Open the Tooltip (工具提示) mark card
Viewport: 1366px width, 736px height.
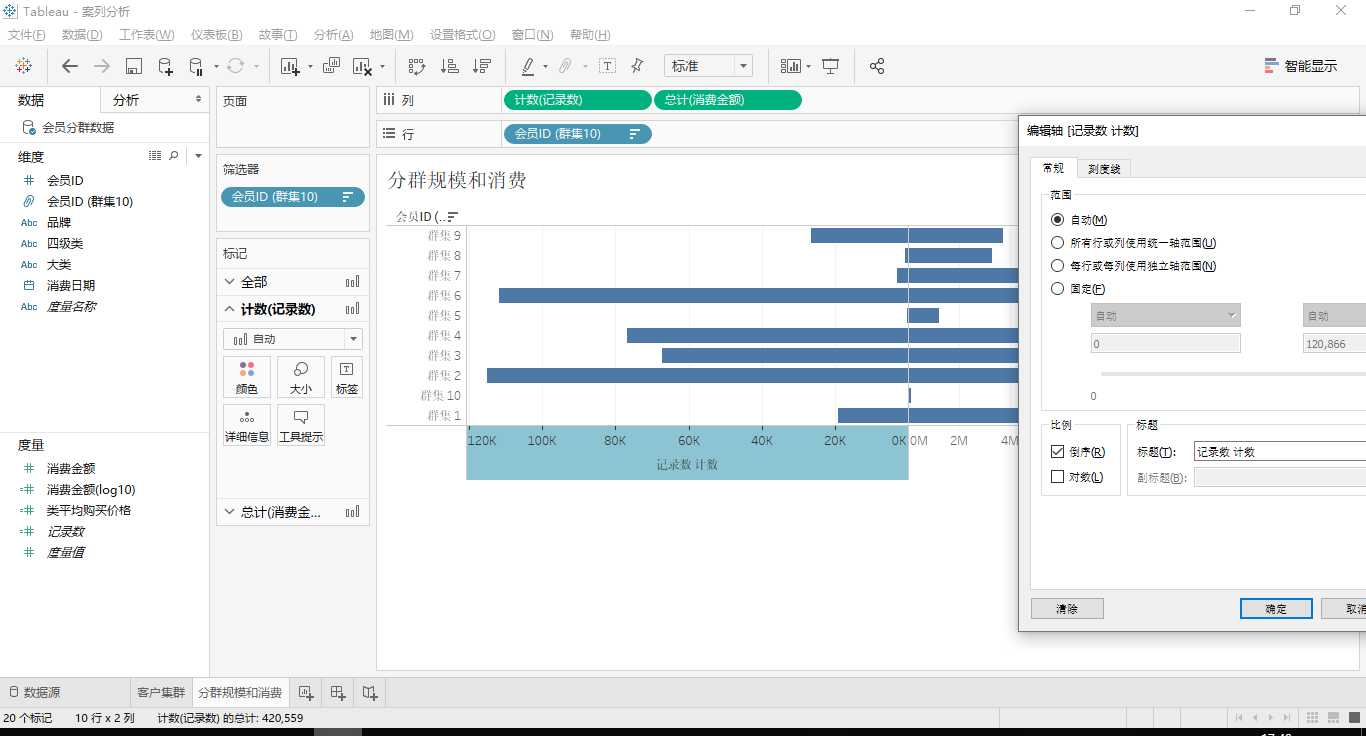[x=301, y=425]
